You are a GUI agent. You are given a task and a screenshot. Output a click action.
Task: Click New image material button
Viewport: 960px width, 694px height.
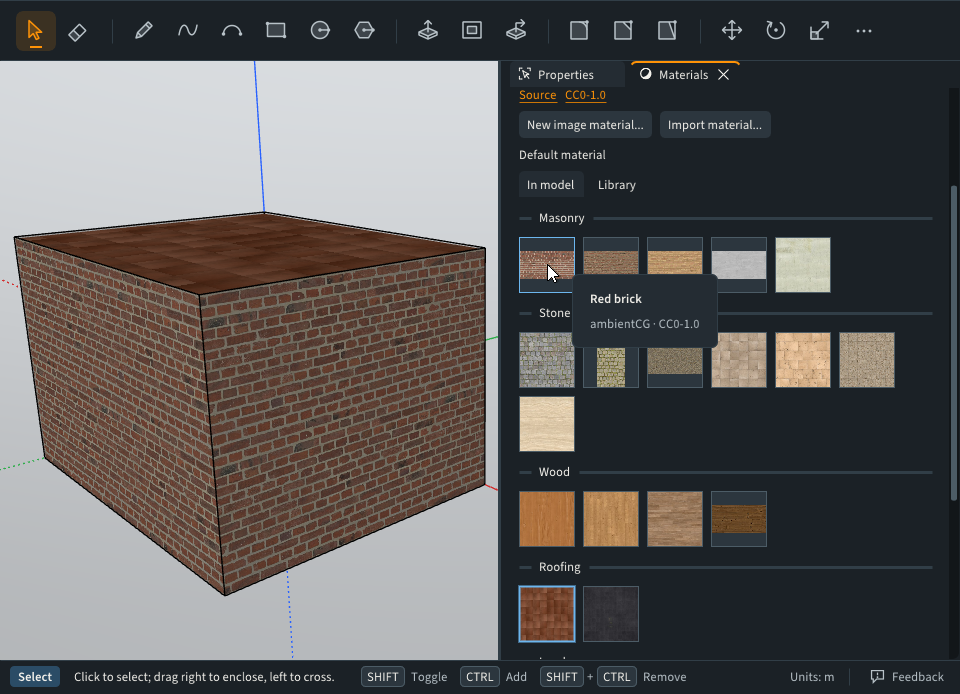click(585, 125)
